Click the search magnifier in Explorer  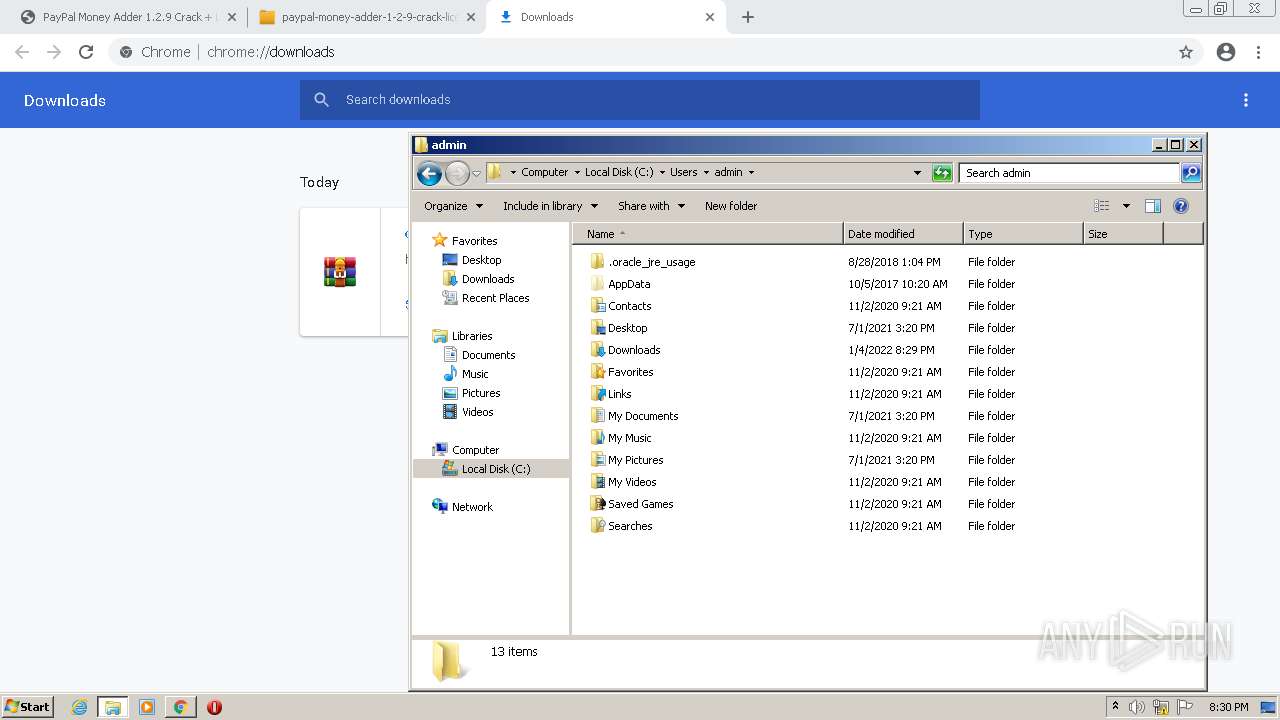pyautogui.click(x=1191, y=173)
